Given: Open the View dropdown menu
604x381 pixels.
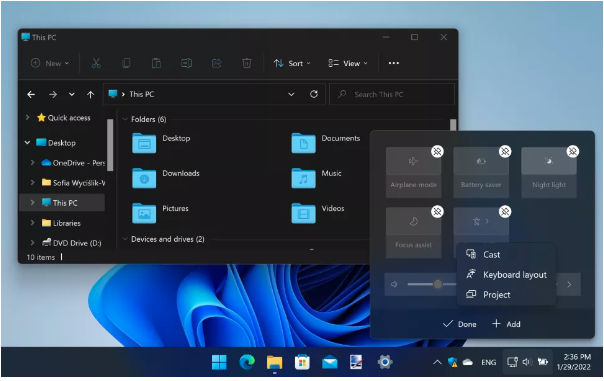Looking at the screenshot, I should pos(348,63).
